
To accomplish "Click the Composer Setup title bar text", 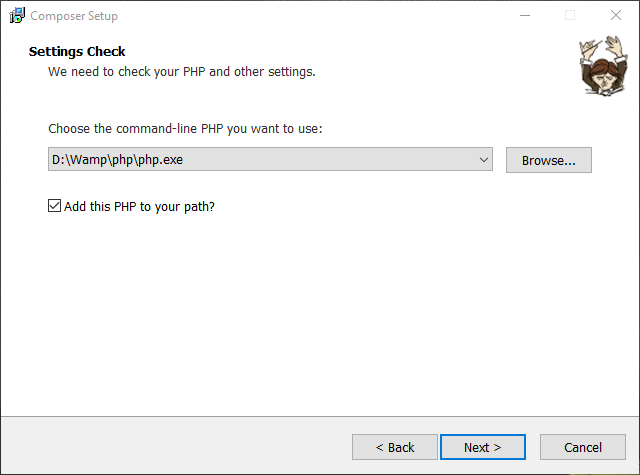I will (x=74, y=16).
